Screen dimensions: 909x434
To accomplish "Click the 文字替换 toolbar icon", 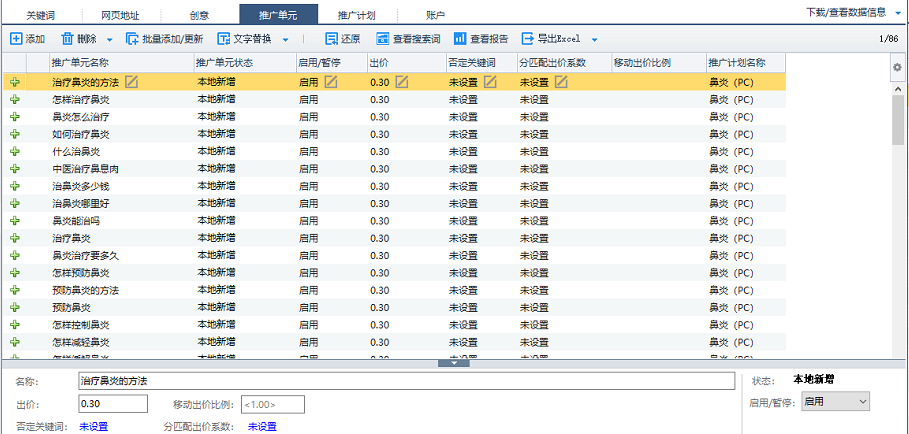I will tap(224, 39).
